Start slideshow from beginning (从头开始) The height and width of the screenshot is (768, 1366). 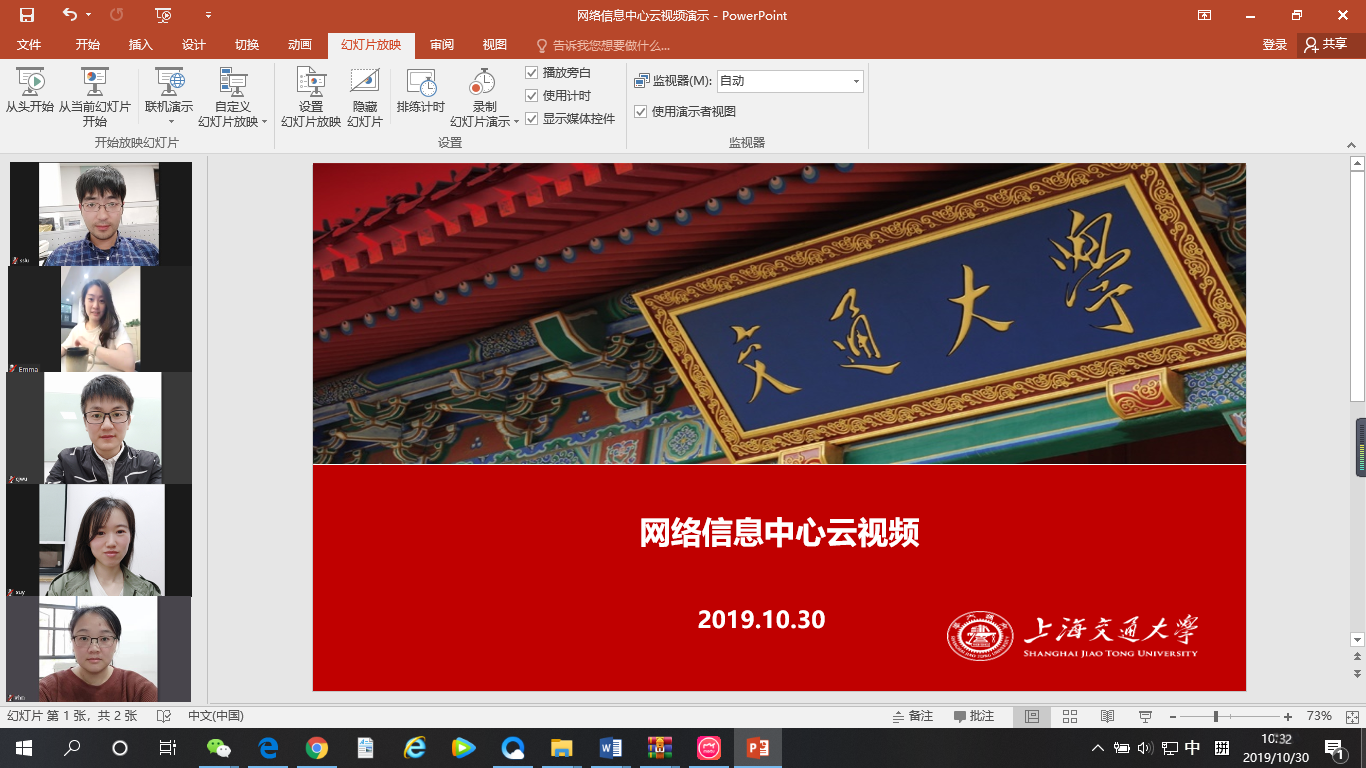pyautogui.click(x=29, y=92)
